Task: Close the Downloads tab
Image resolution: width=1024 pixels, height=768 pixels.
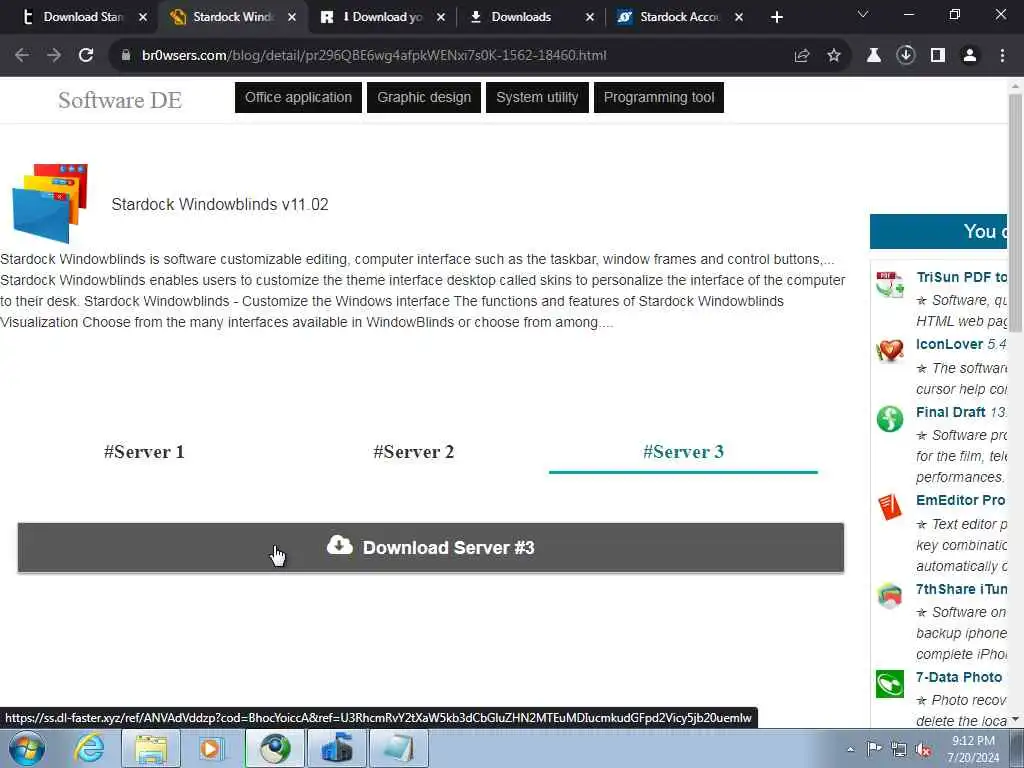Action: 590,17
